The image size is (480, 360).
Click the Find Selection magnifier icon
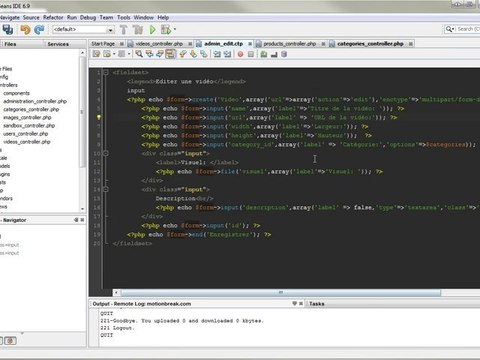[139, 54]
